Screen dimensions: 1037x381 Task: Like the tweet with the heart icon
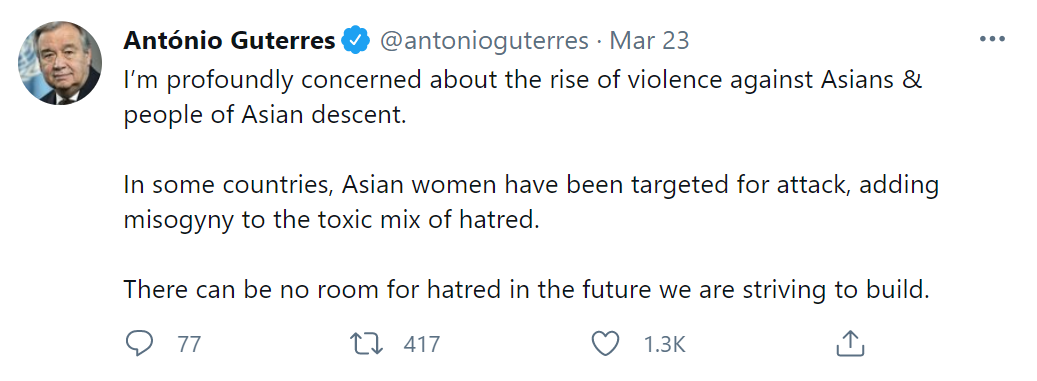605,344
